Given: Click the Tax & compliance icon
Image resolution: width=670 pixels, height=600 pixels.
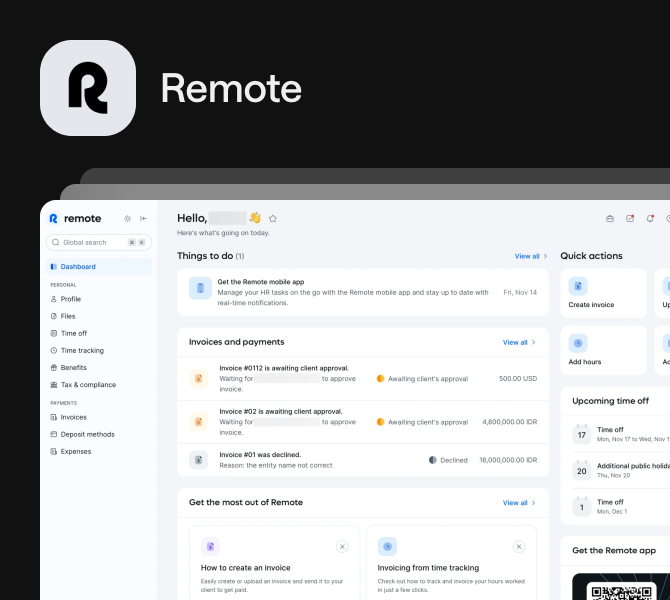Looking at the screenshot, I should click(54, 385).
